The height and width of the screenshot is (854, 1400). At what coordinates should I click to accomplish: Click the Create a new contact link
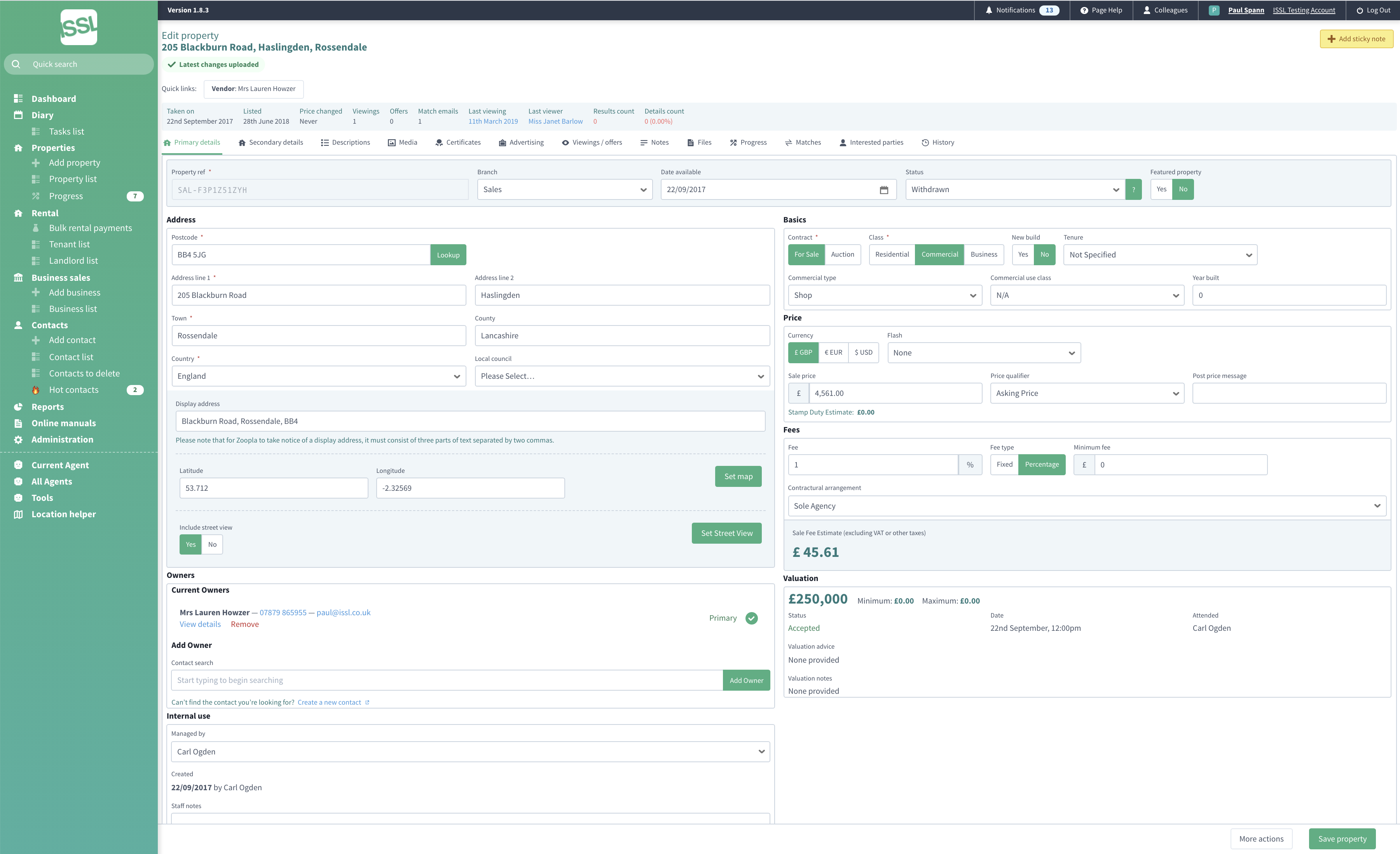coord(329,702)
